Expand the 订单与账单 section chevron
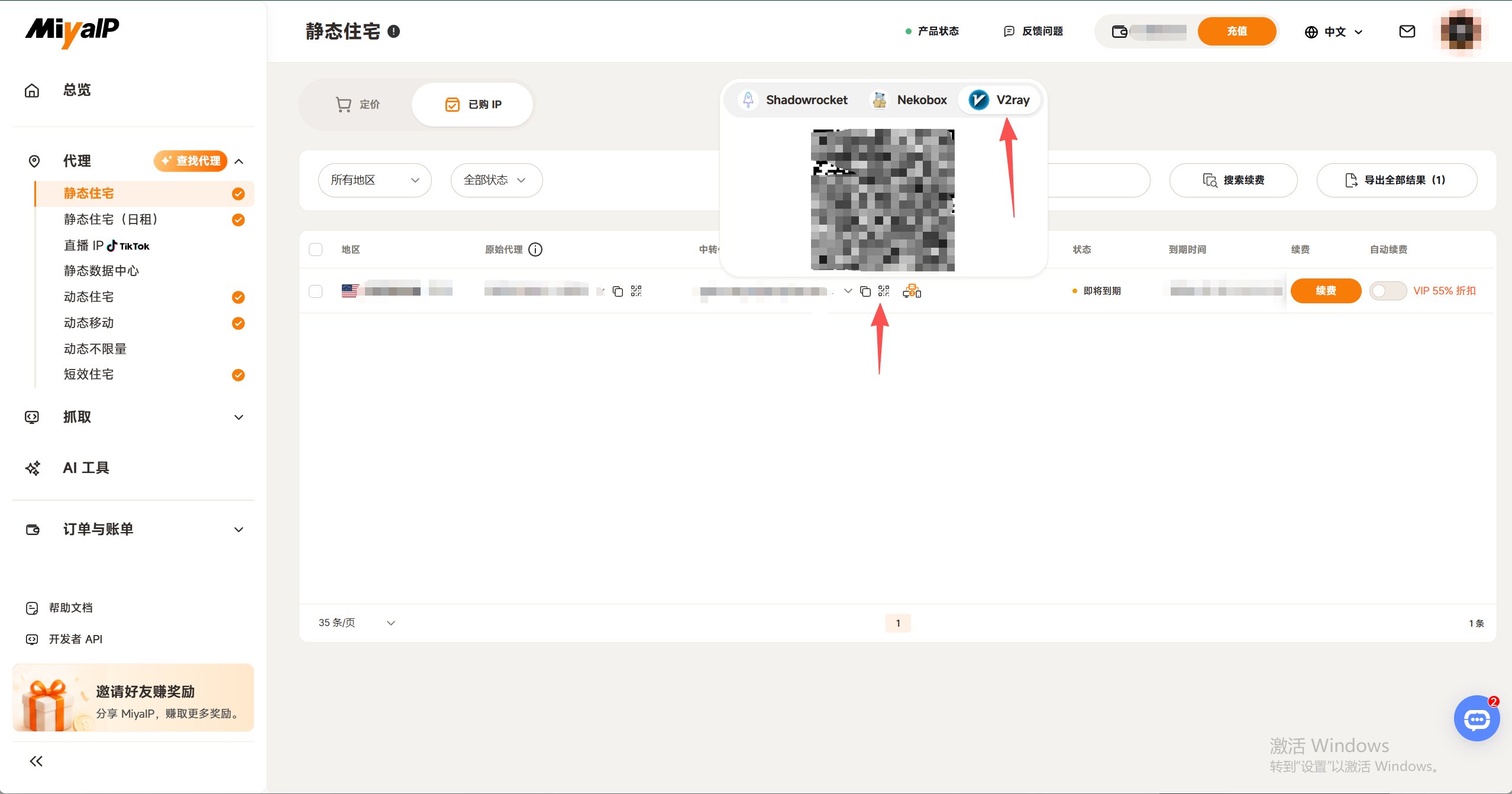This screenshot has height=794, width=1512. pos(239,530)
